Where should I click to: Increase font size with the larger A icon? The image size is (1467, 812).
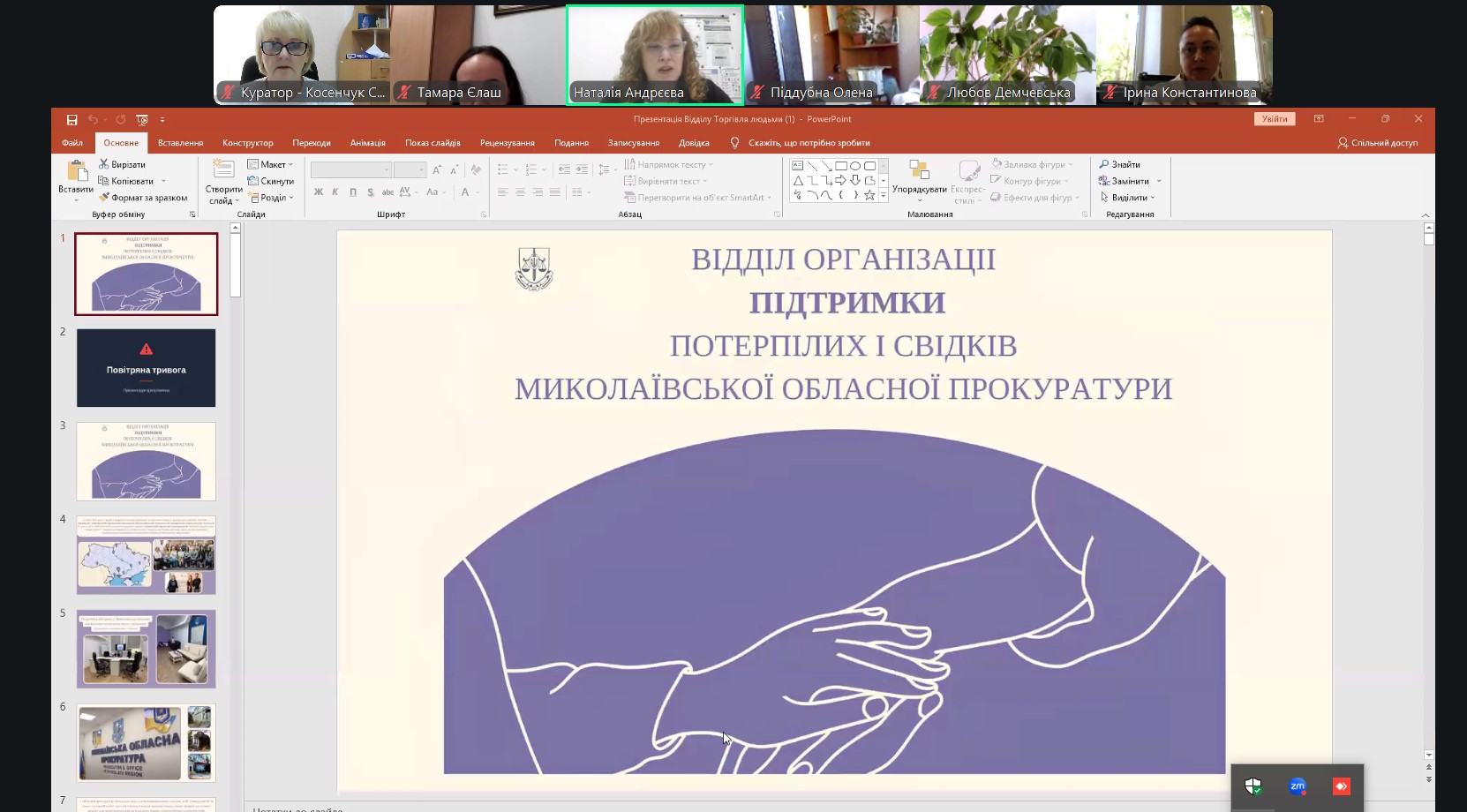tap(437, 169)
